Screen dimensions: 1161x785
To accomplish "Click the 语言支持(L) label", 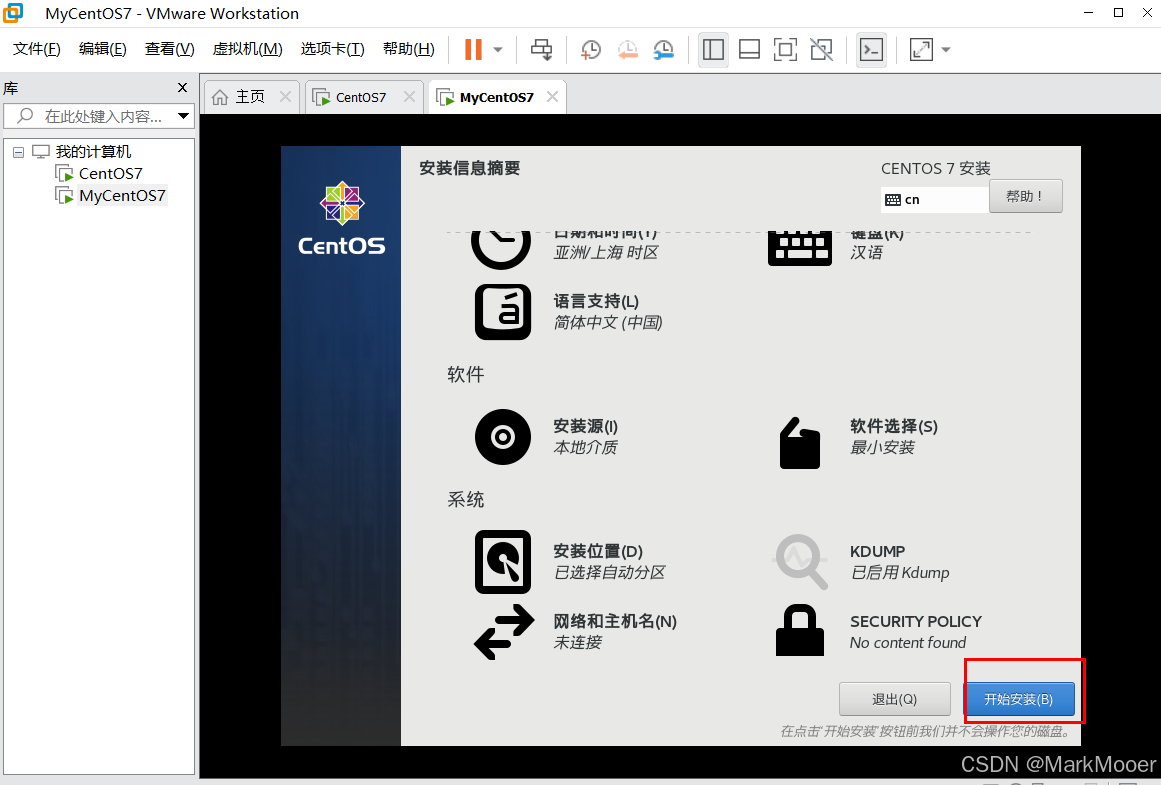I will point(596,301).
